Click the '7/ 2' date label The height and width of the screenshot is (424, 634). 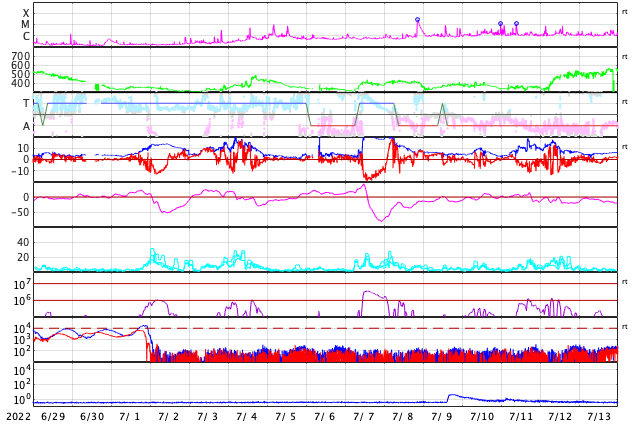point(169,416)
